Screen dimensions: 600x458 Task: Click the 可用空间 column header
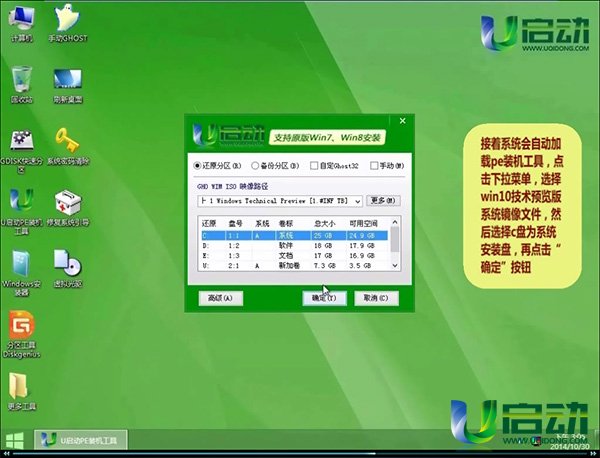coord(363,223)
